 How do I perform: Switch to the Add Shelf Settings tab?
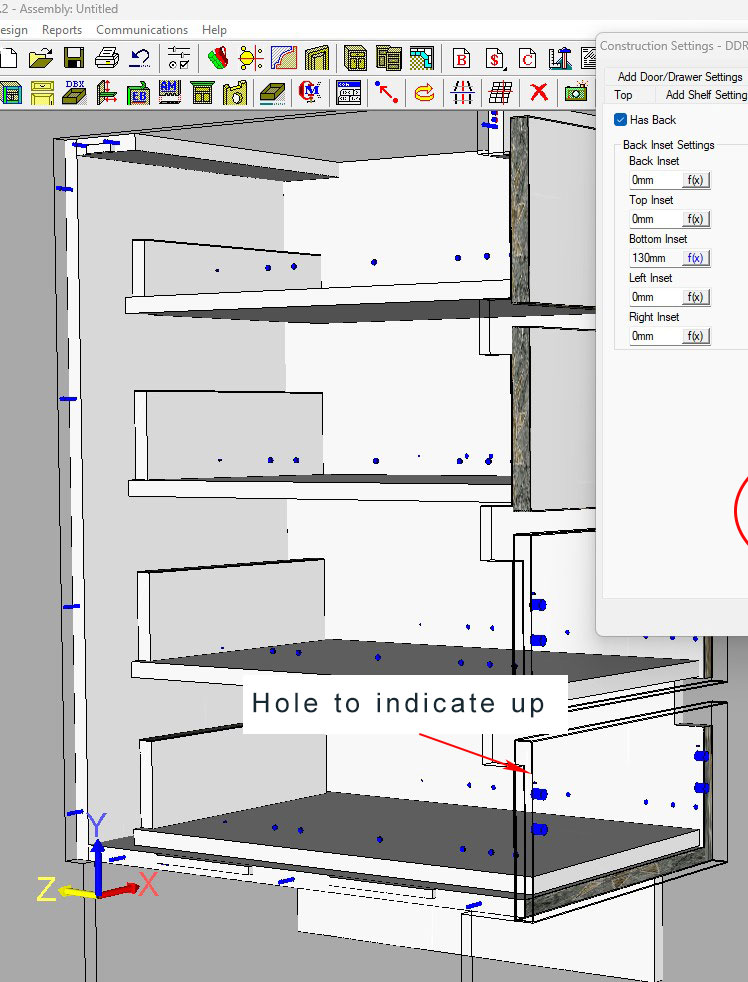705,95
